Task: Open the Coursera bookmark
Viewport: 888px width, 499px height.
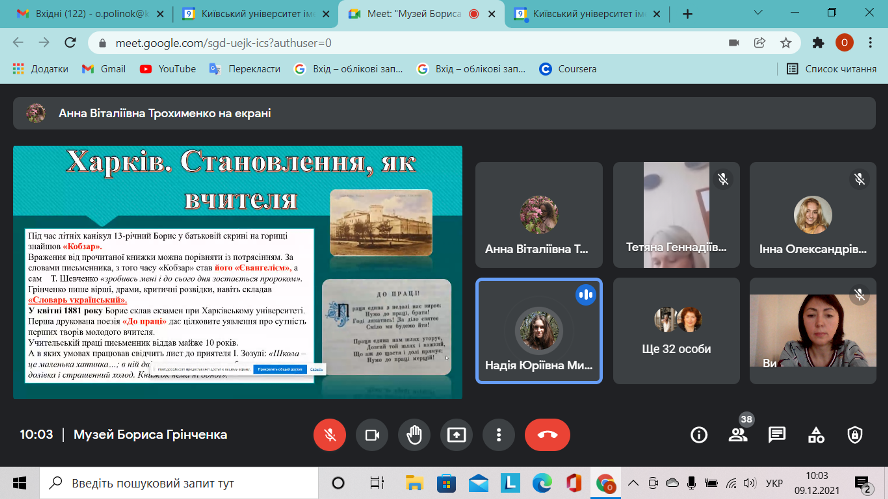Action: coord(568,69)
